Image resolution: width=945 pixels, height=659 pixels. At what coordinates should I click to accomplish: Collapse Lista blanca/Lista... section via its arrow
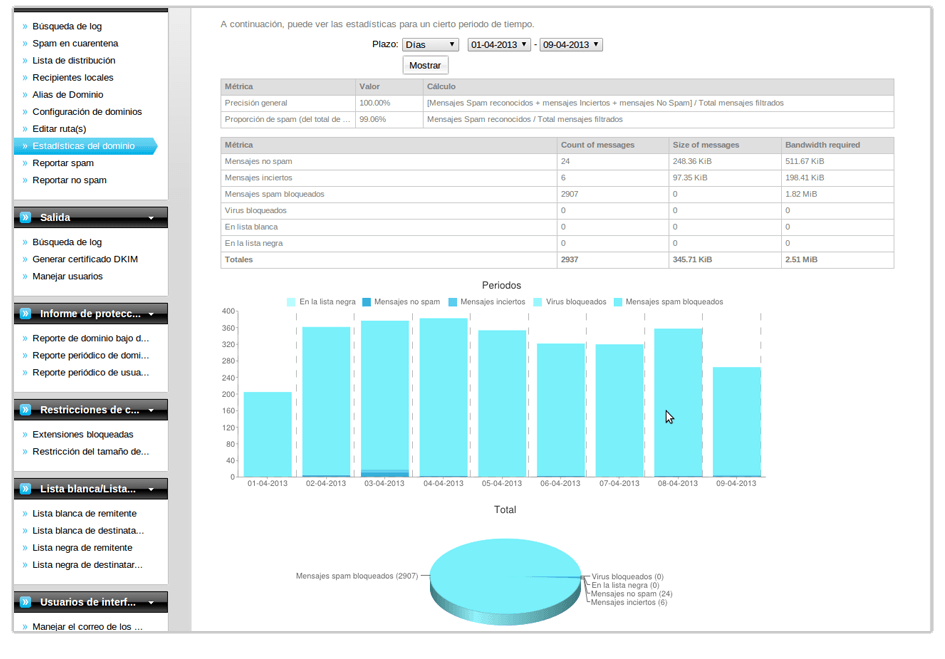tap(151, 490)
